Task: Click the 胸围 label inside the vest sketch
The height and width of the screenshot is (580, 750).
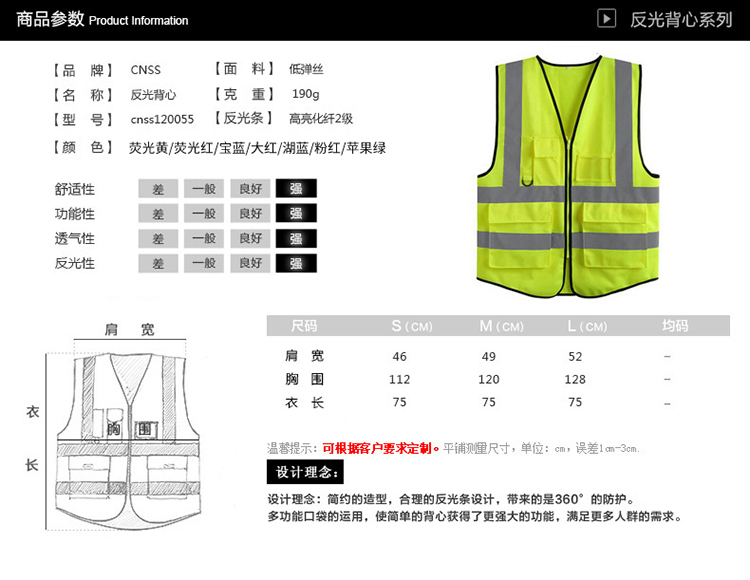Action: click(130, 427)
